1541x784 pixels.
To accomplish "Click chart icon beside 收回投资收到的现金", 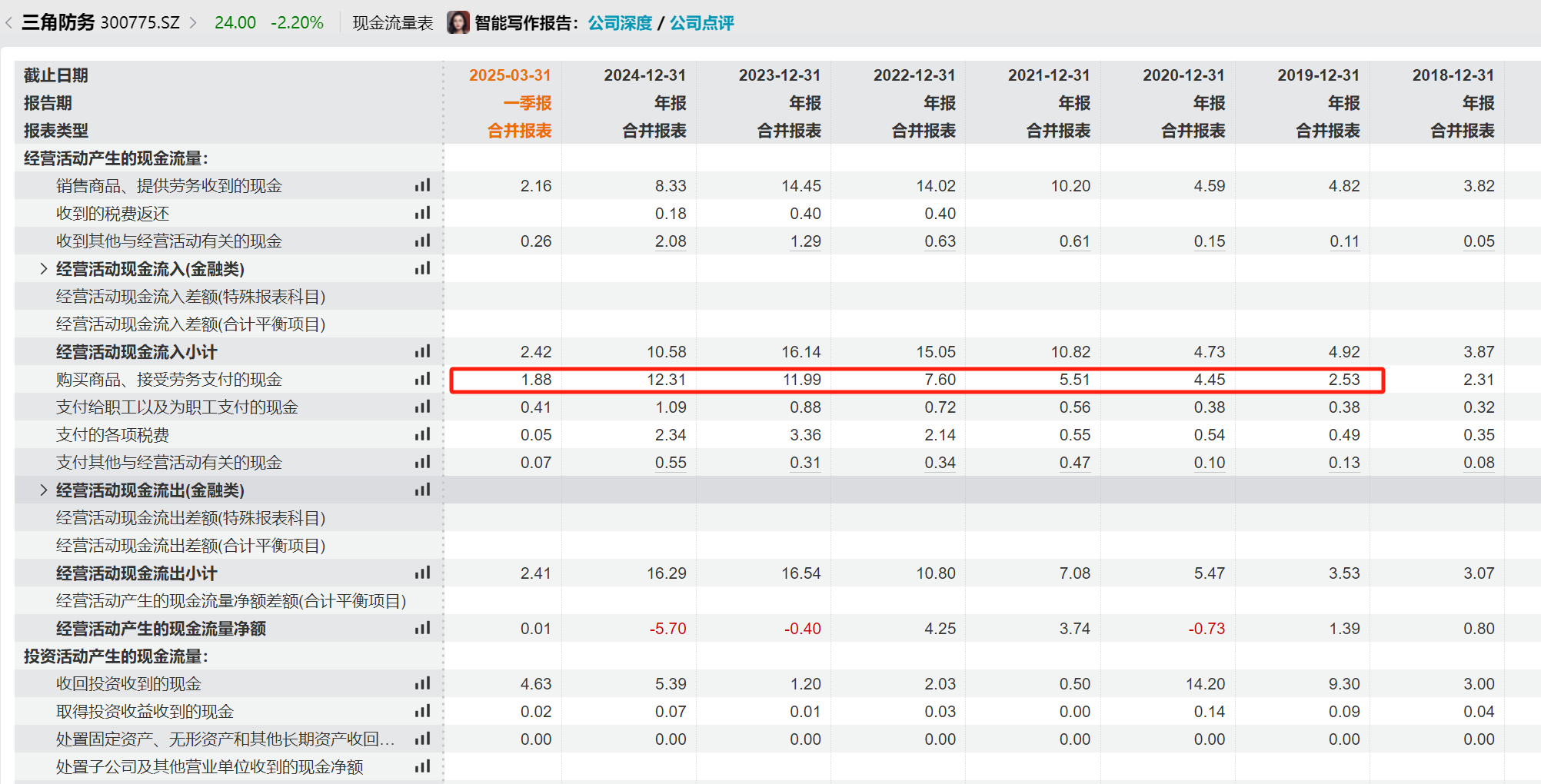I will click(x=422, y=683).
